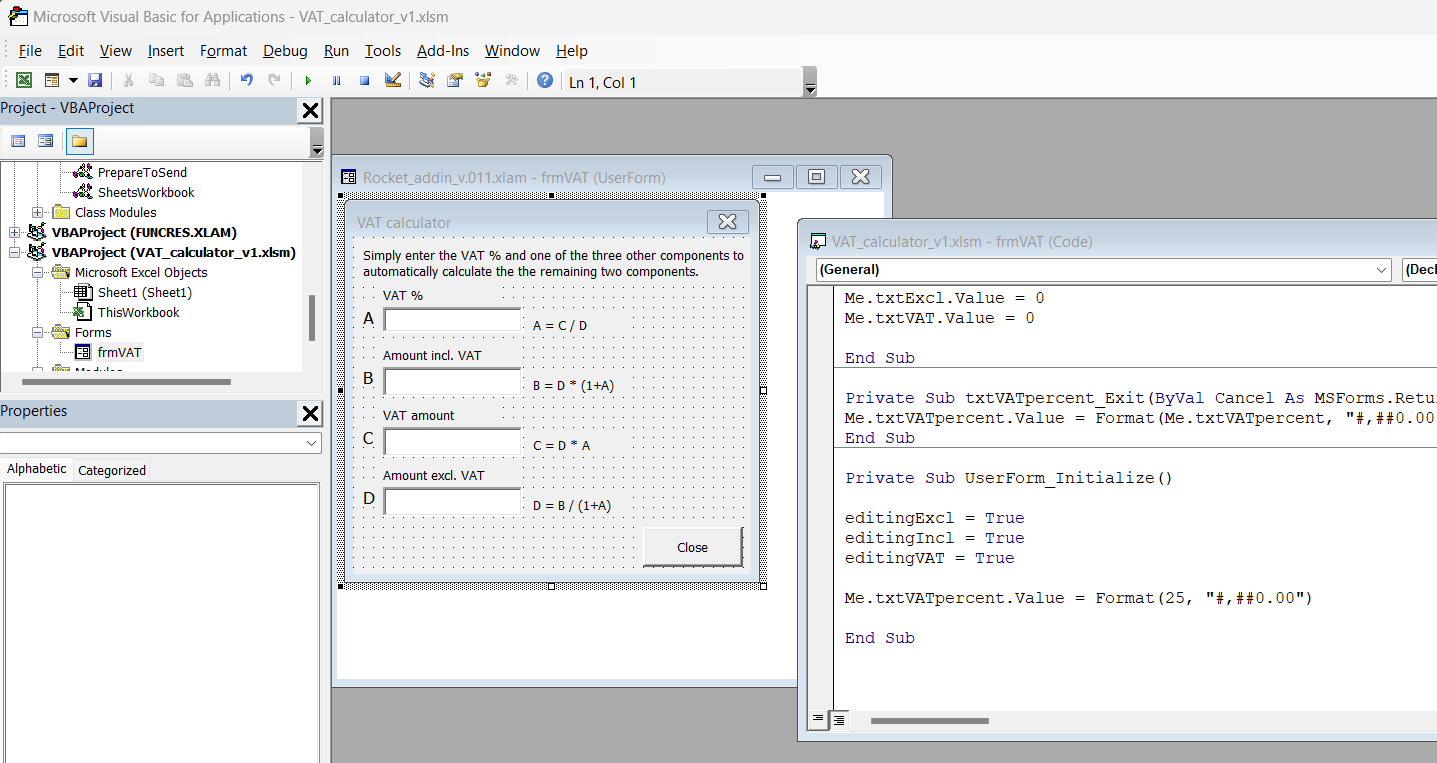Run the macro with the green play icon

click(308, 81)
